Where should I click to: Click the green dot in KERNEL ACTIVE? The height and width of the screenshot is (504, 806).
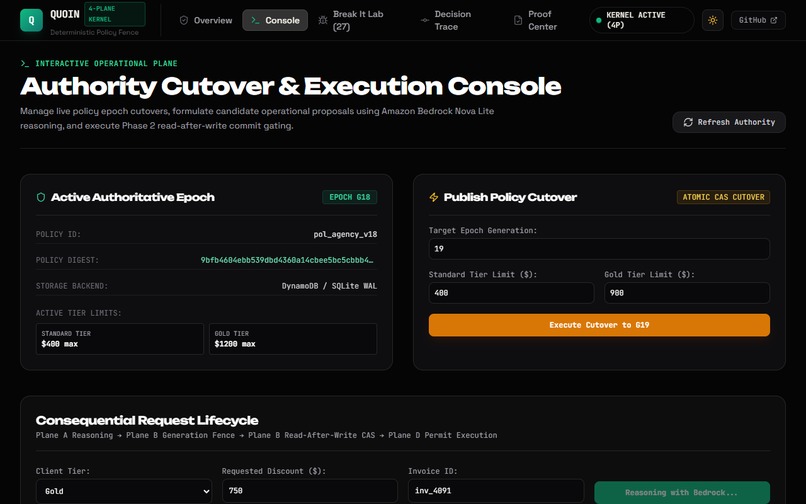pos(599,21)
